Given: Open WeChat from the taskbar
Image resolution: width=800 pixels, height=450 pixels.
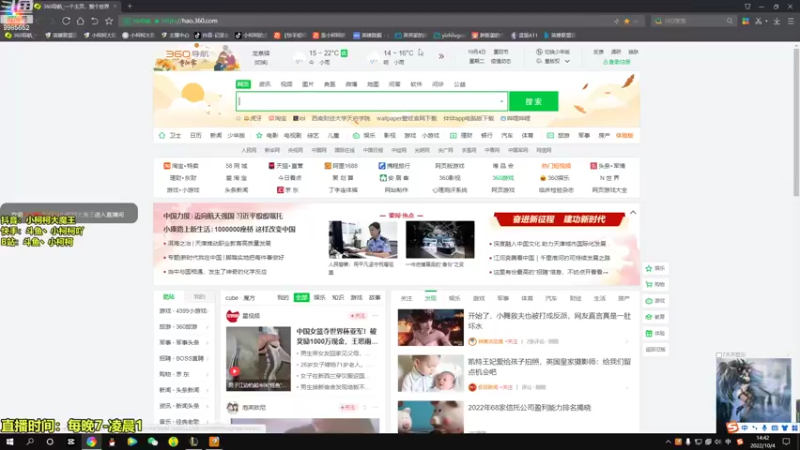Looking at the screenshot, I should coord(153,442).
